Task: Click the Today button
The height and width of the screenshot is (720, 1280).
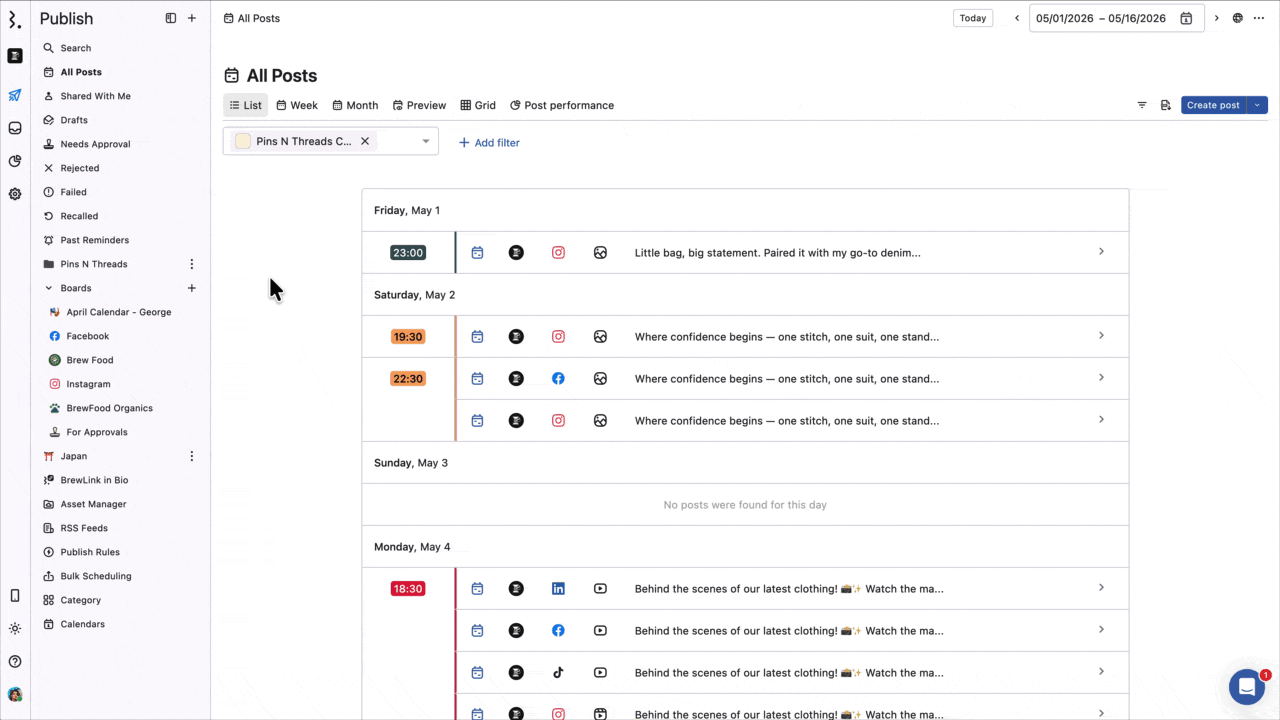Action: click(x=972, y=18)
